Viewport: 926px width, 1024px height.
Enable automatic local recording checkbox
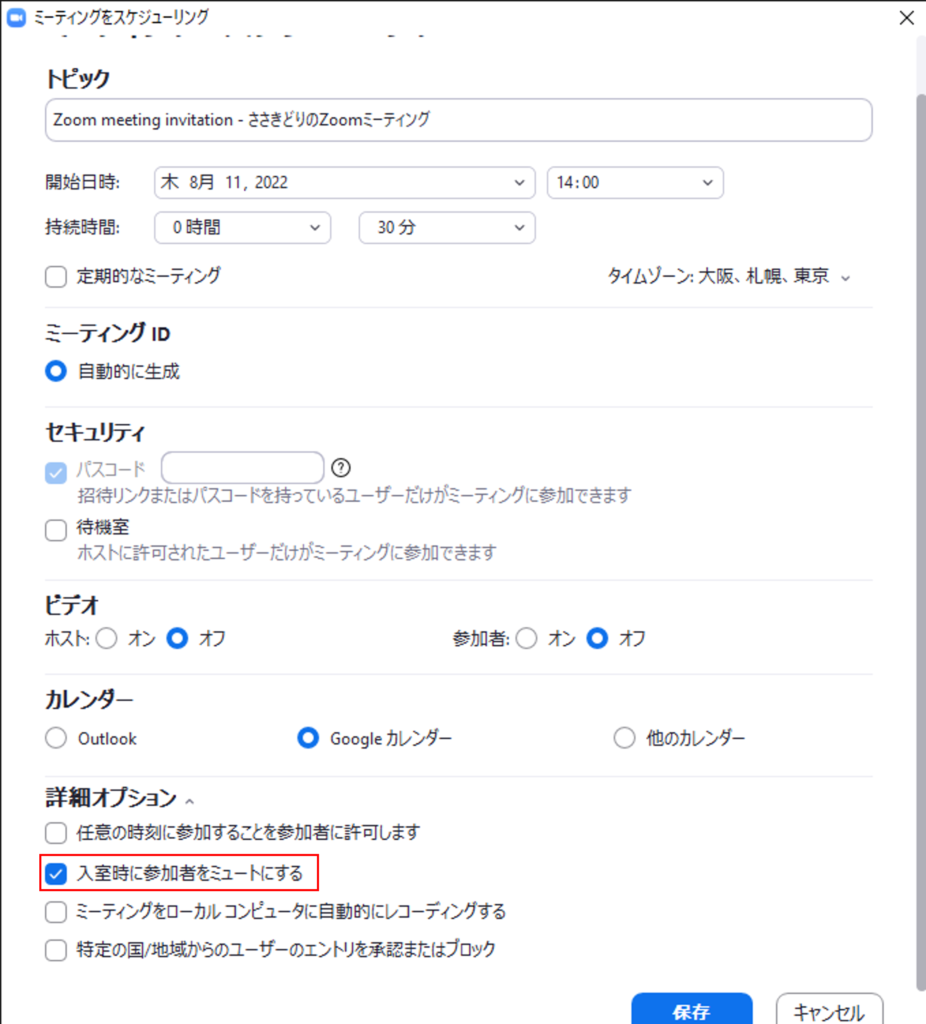click(x=56, y=912)
